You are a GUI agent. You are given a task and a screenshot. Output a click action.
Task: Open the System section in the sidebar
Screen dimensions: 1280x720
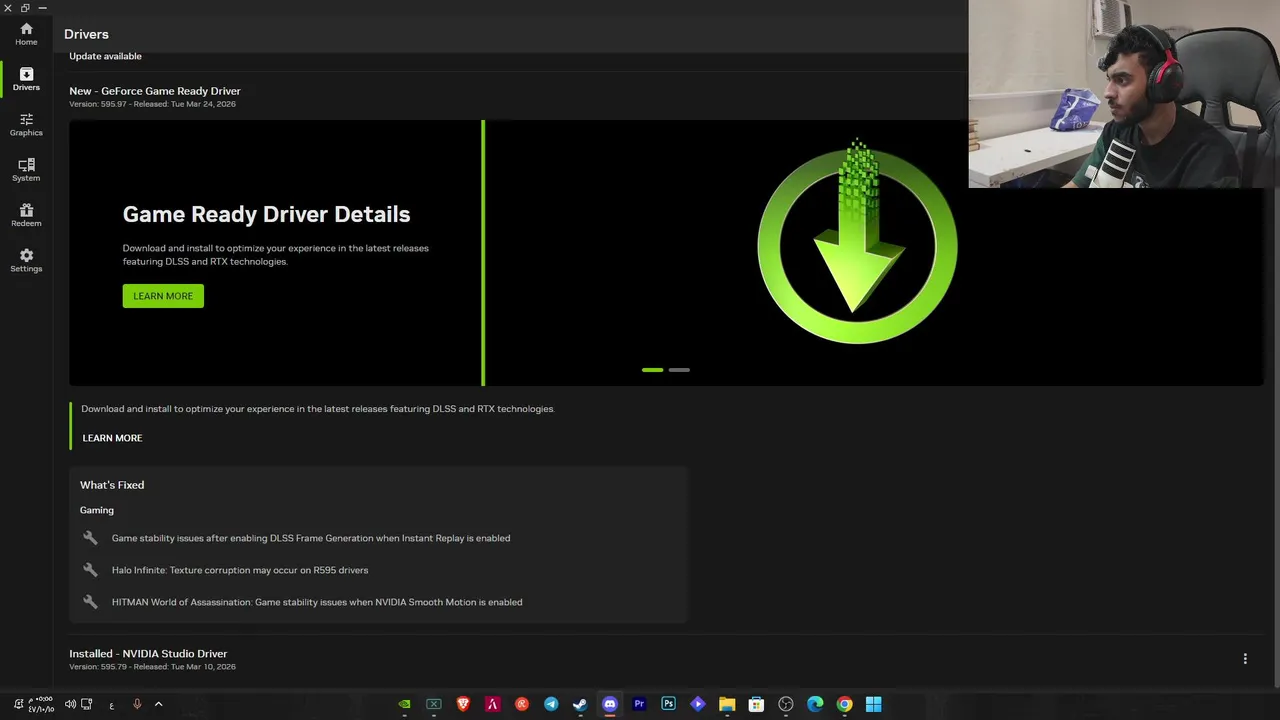(x=26, y=170)
